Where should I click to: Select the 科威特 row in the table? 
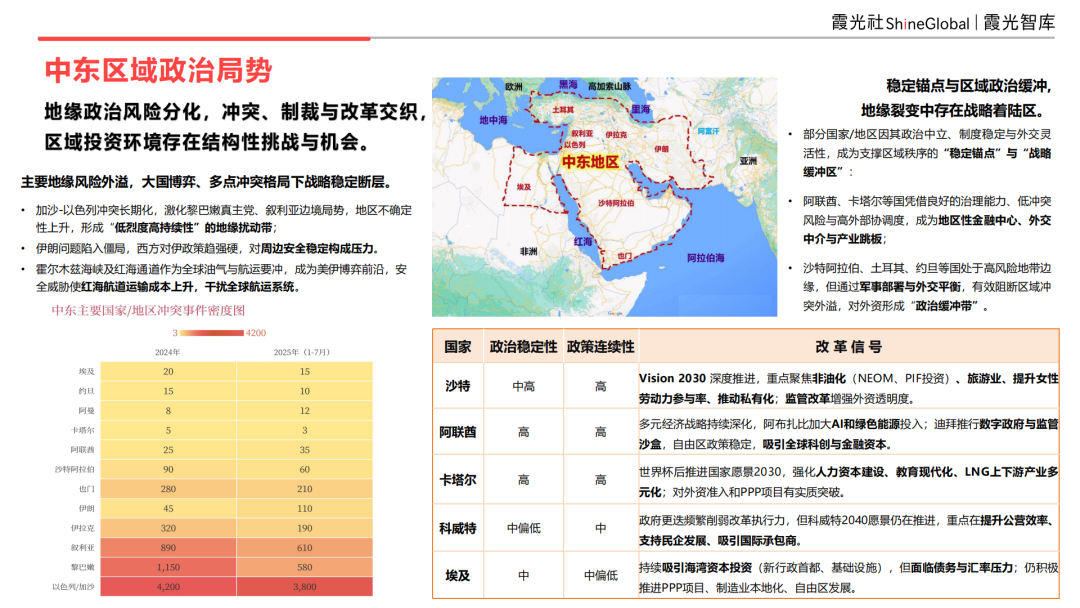456,527
